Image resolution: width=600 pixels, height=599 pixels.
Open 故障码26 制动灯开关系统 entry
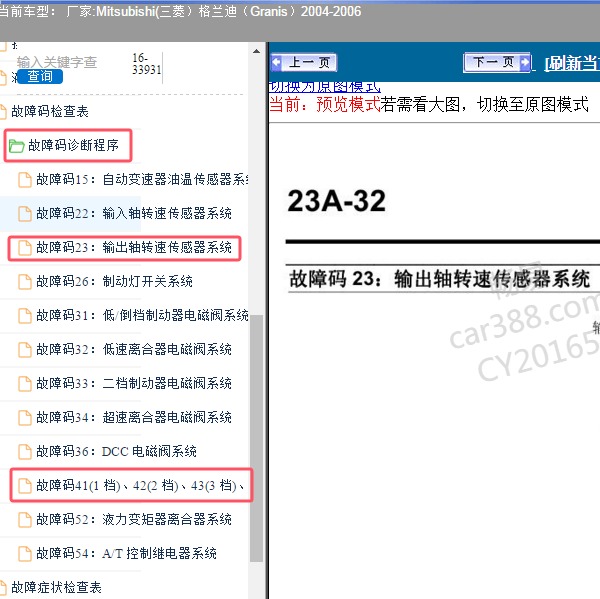point(114,281)
